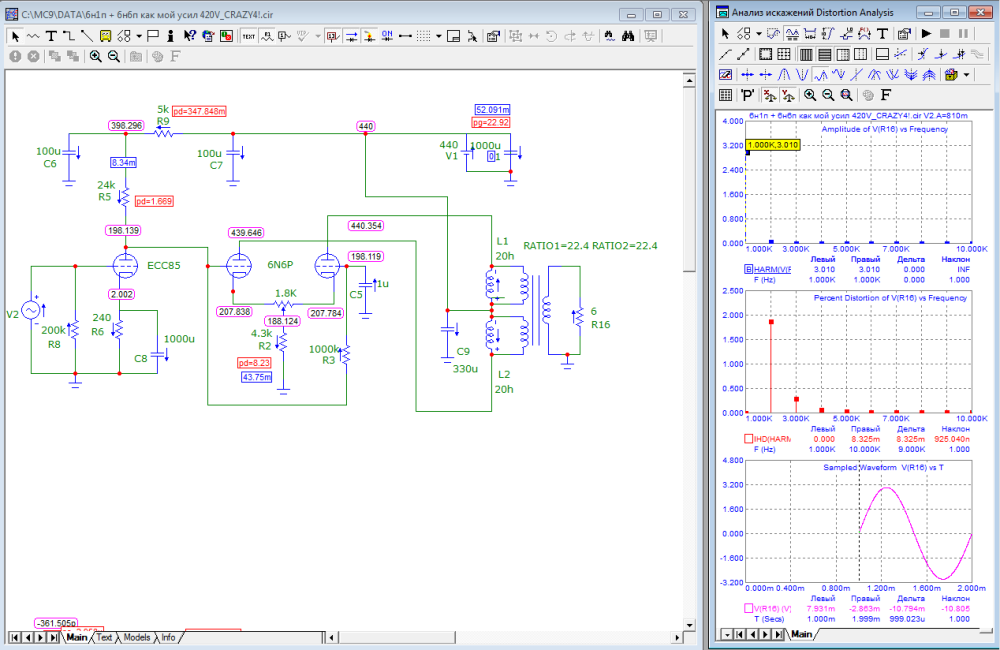Switch to the Text tab
The image size is (1000, 650).
[104, 637]
